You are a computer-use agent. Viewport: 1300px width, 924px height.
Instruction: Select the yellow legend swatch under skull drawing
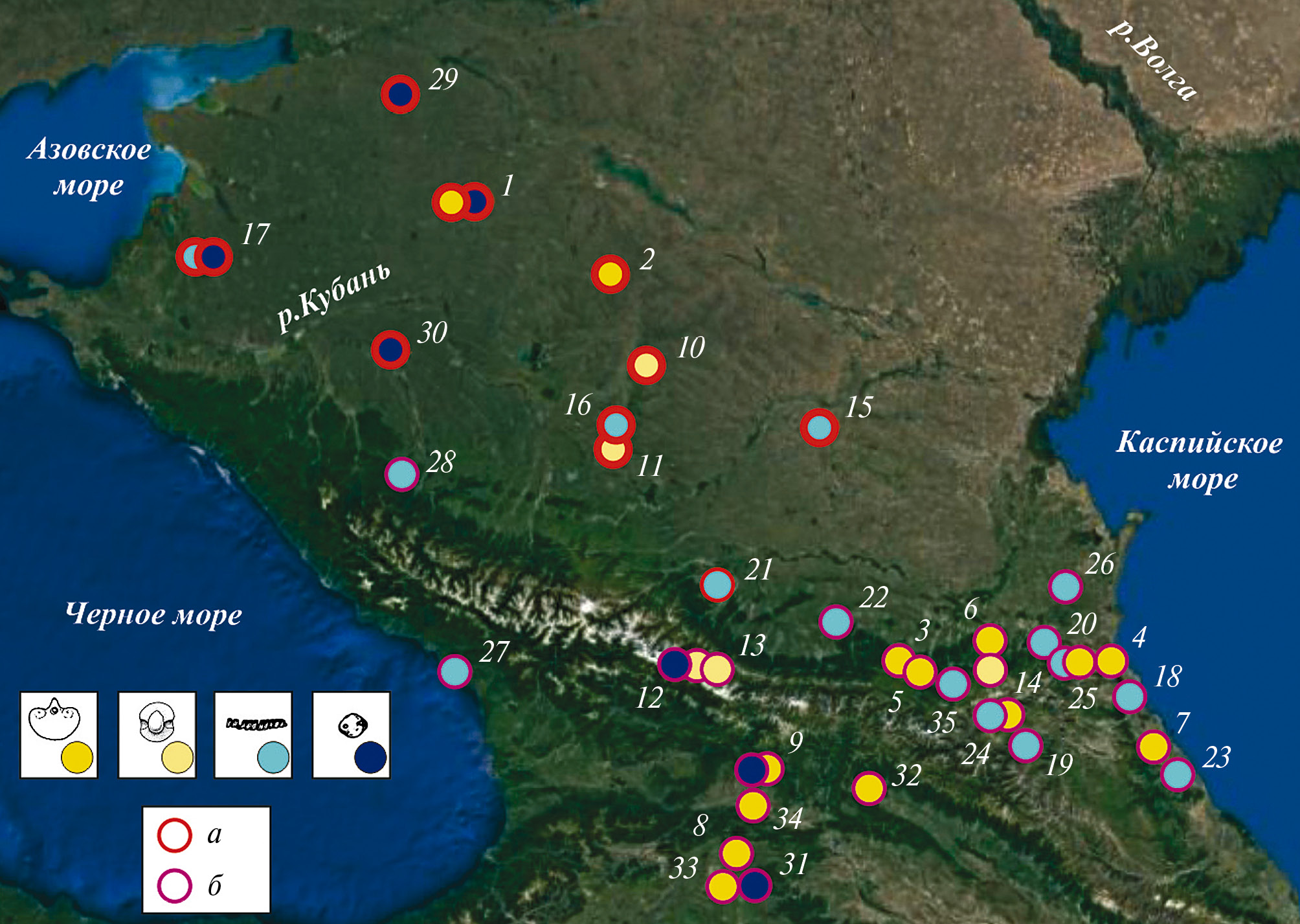pyautogui.click(x=77, y=758)
